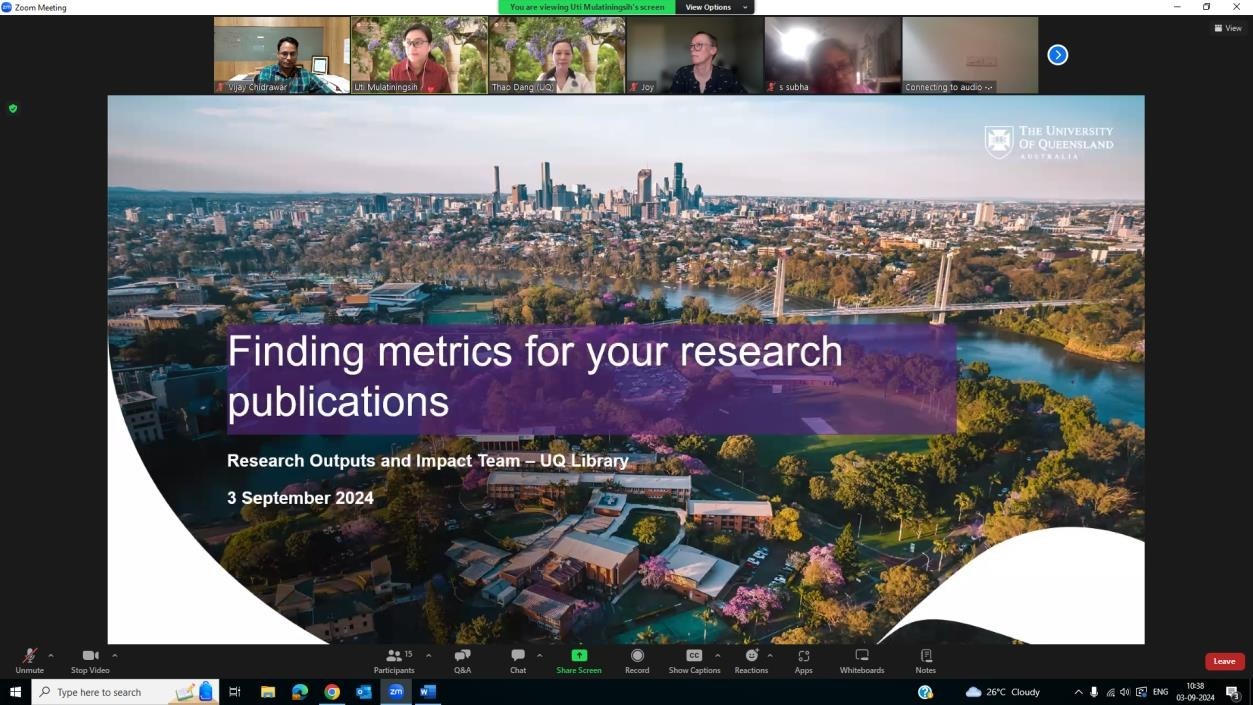This screenshot has width=1253, height=705.
Task: Expand the Participants options arrow
Action: point(429,656)
